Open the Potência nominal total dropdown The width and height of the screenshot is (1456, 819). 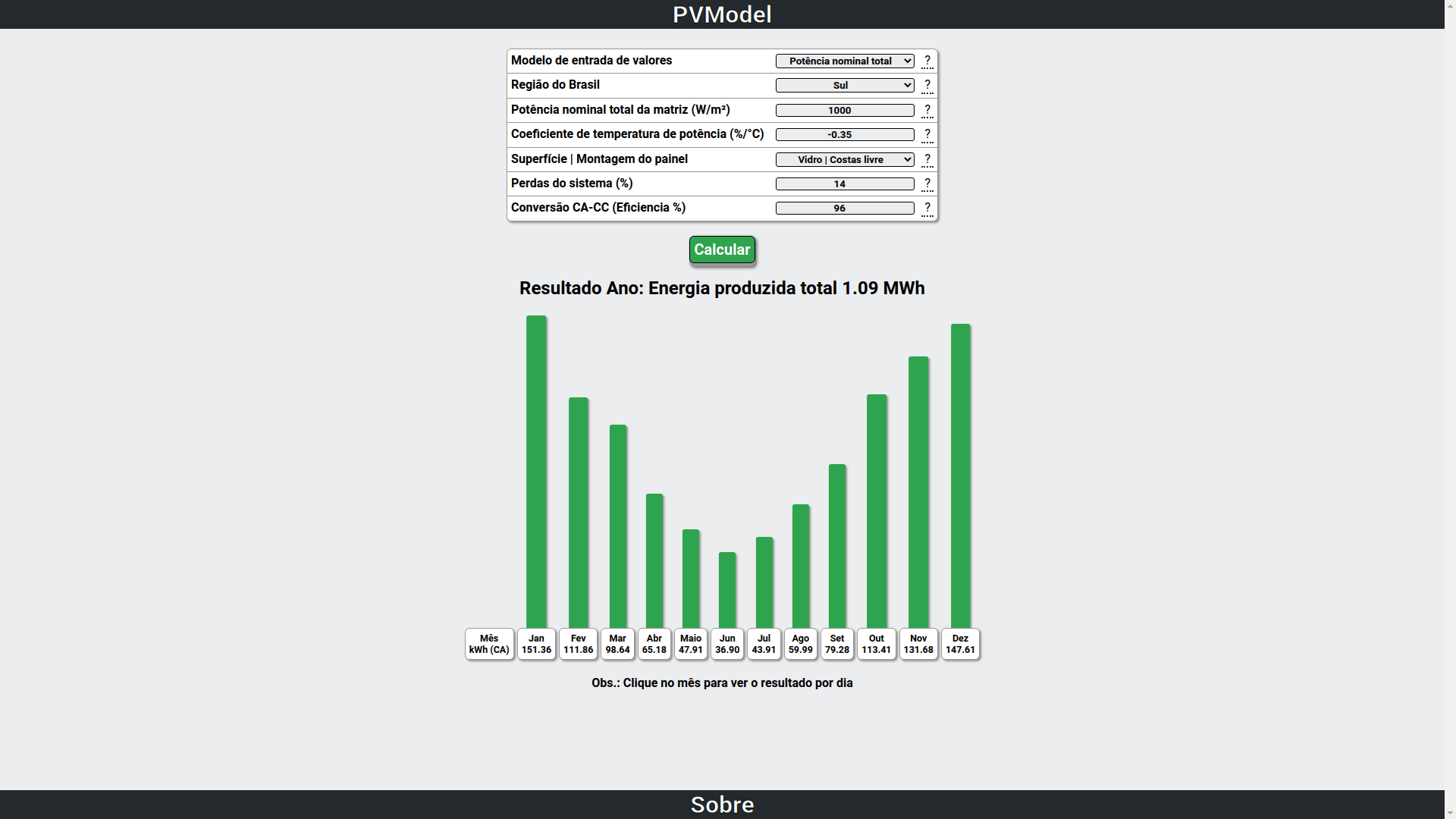(845, 61)
